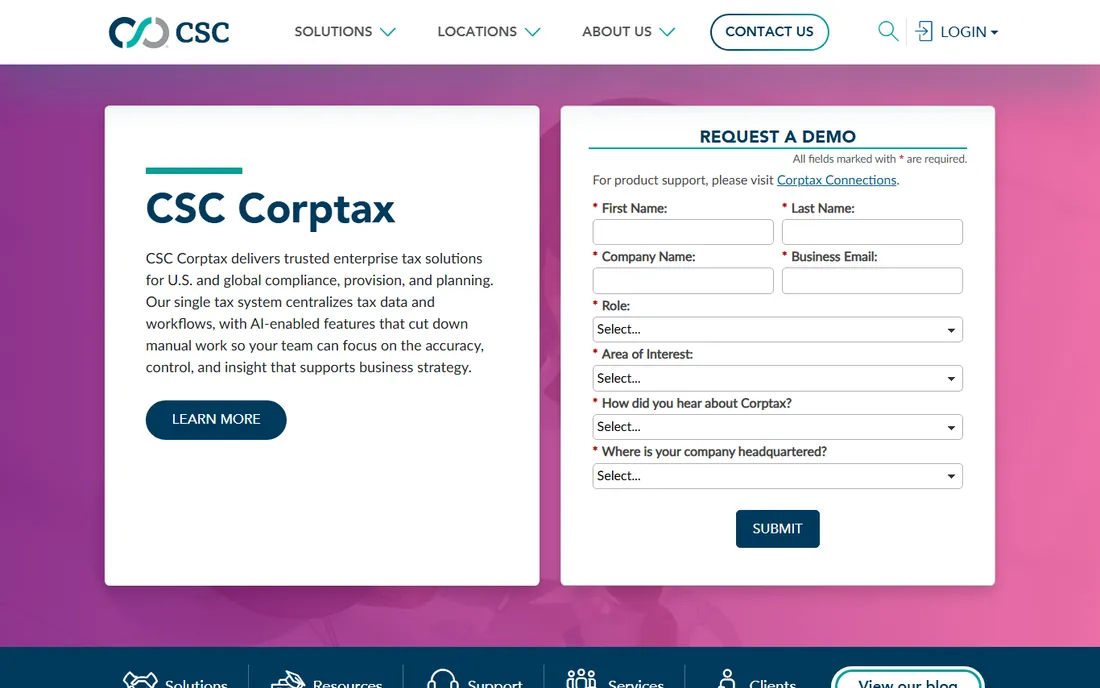Open the How did you hear dropdown
Viewport: 1100px width, 688px height.
tap(777, 427)
